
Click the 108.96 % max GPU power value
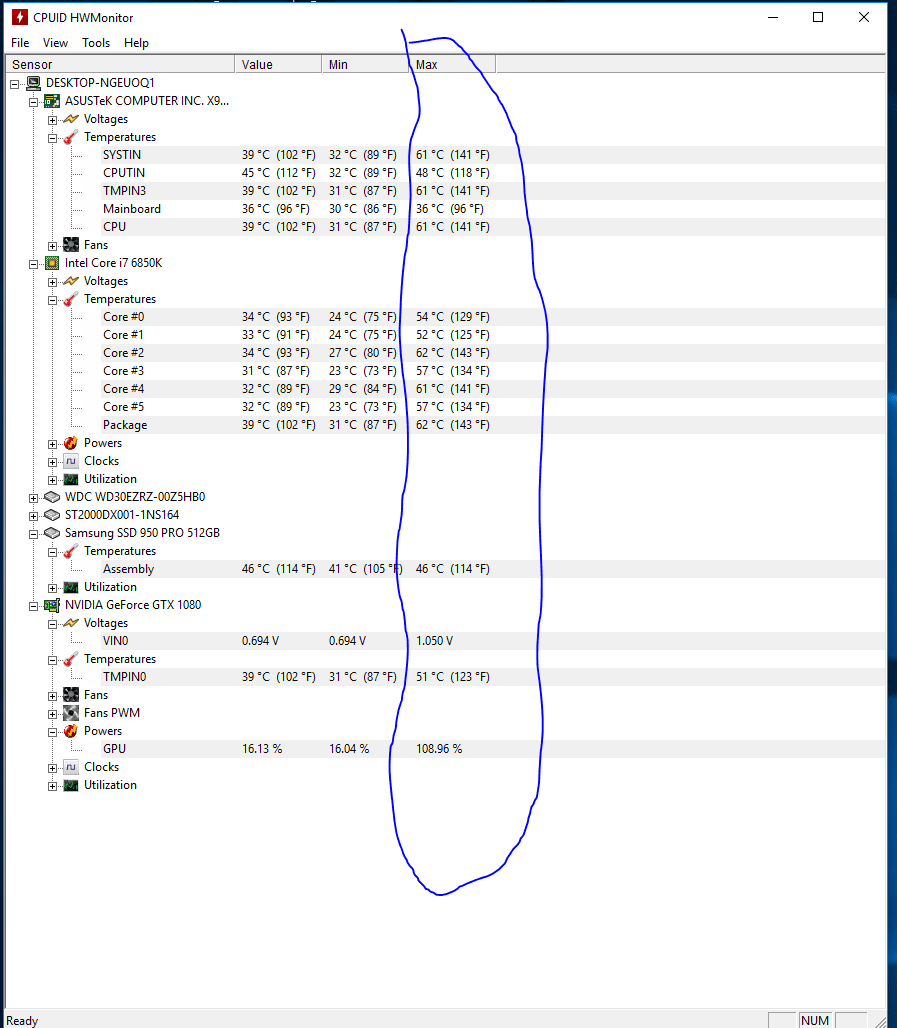[x=439, y=749]
